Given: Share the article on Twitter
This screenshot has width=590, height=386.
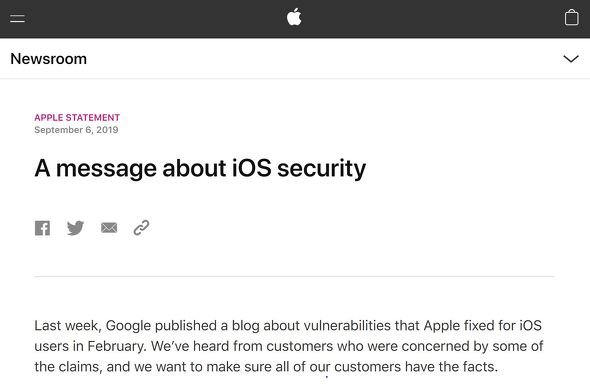Looking at the screenshot, I should (x=76, y=228).
